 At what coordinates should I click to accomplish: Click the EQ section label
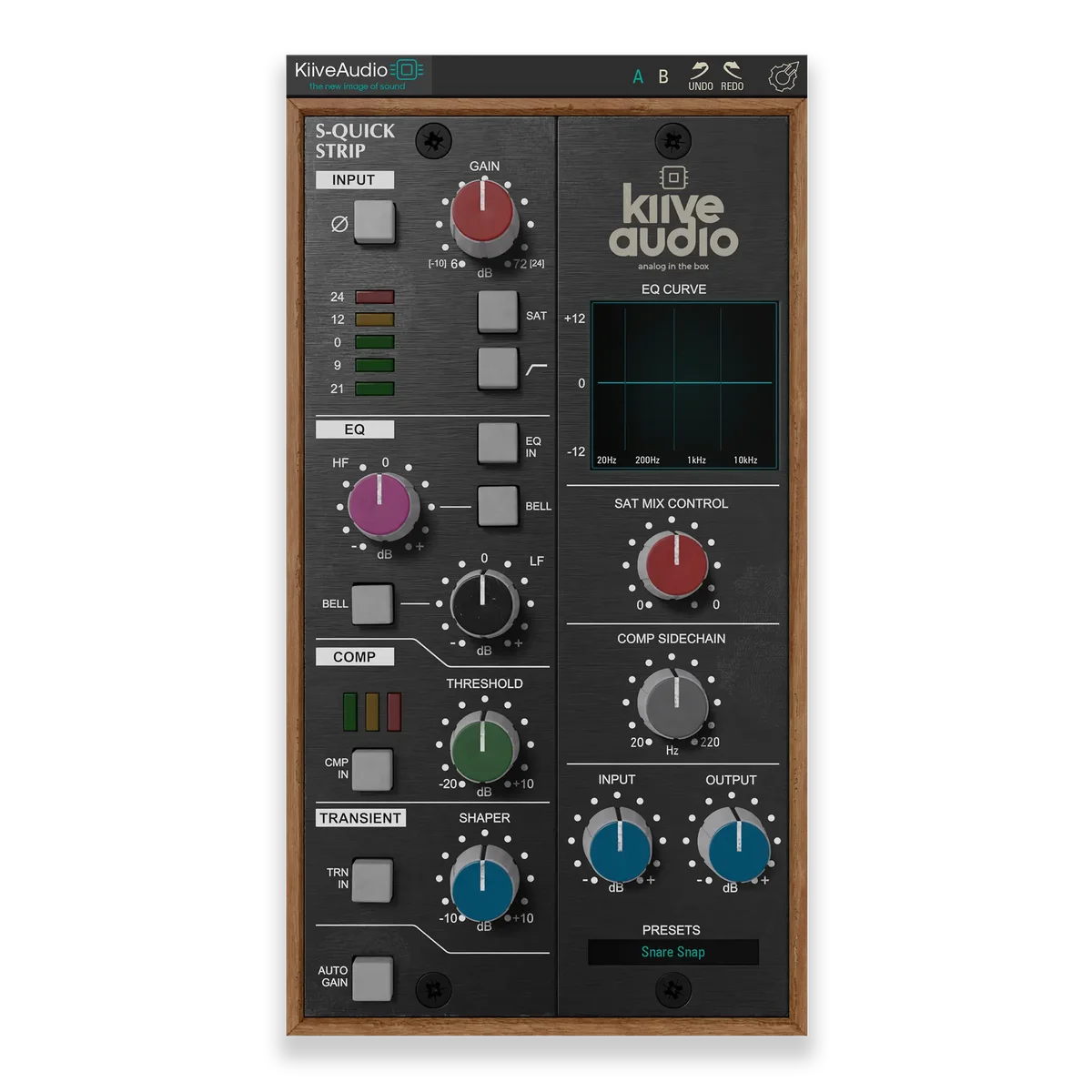point(354,430)
